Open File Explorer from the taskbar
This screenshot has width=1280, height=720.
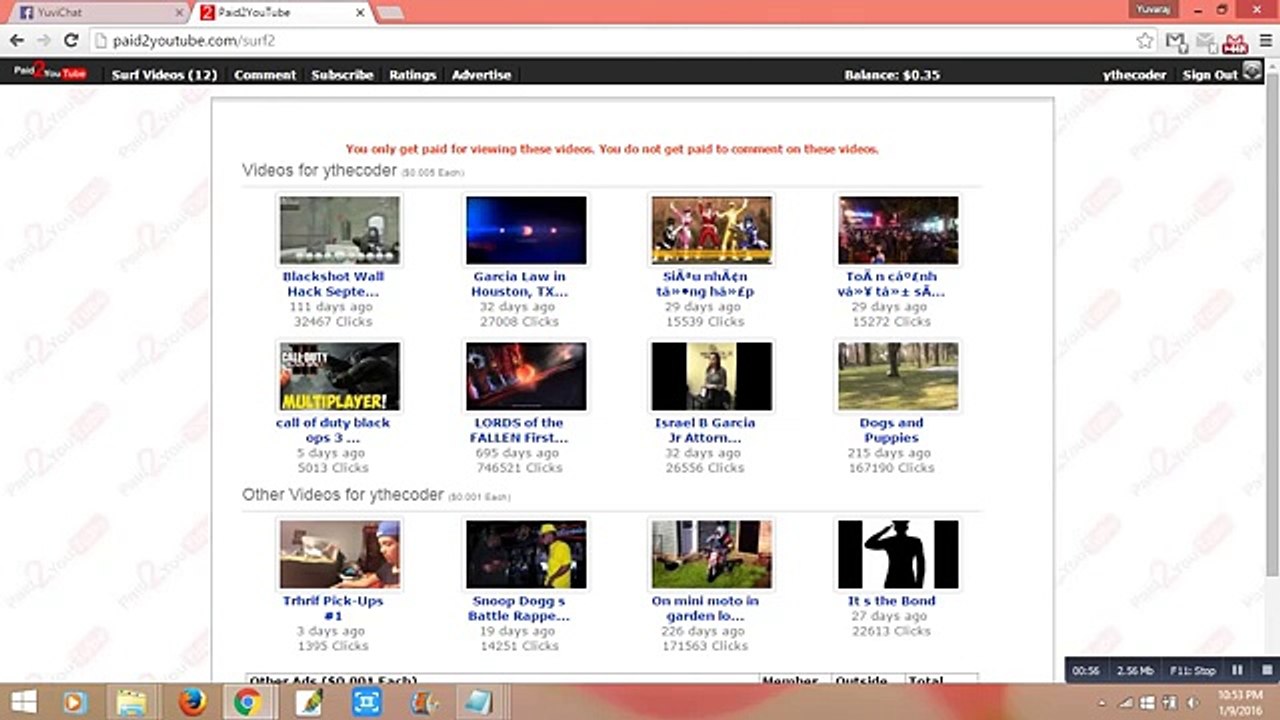tap(132, 702)
